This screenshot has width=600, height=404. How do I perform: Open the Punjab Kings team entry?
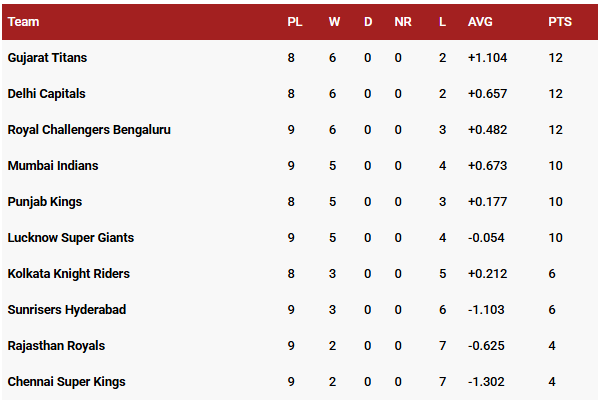[44, 202]
